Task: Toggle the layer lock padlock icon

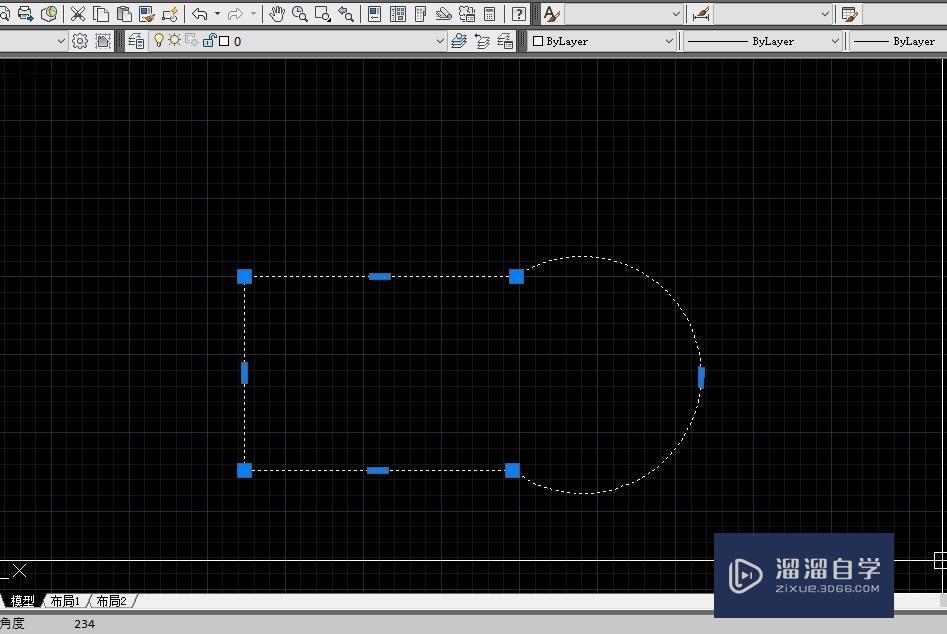Action: [x=211, y=40]
